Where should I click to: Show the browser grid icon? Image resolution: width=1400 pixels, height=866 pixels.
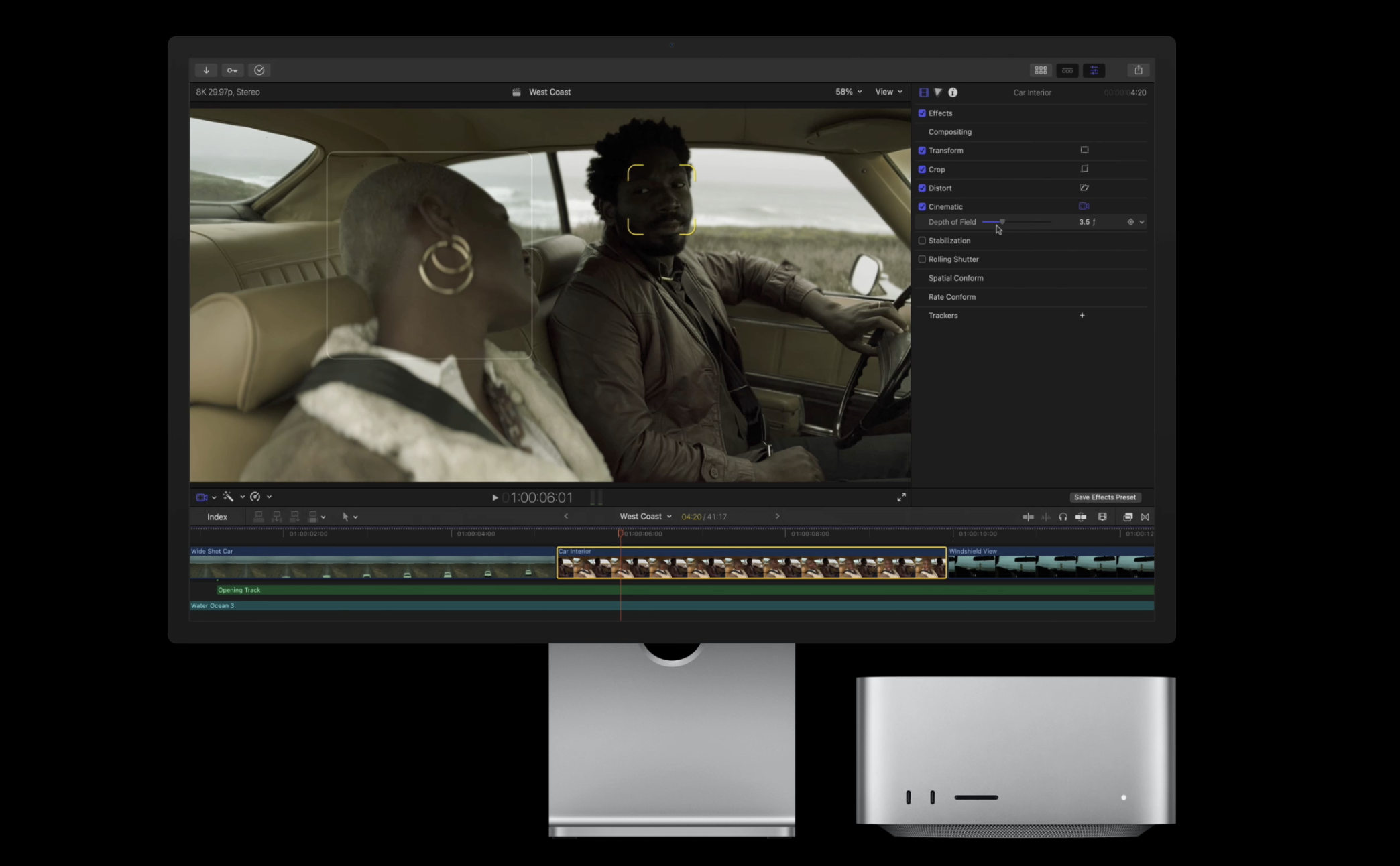(x=1040, y=70)
